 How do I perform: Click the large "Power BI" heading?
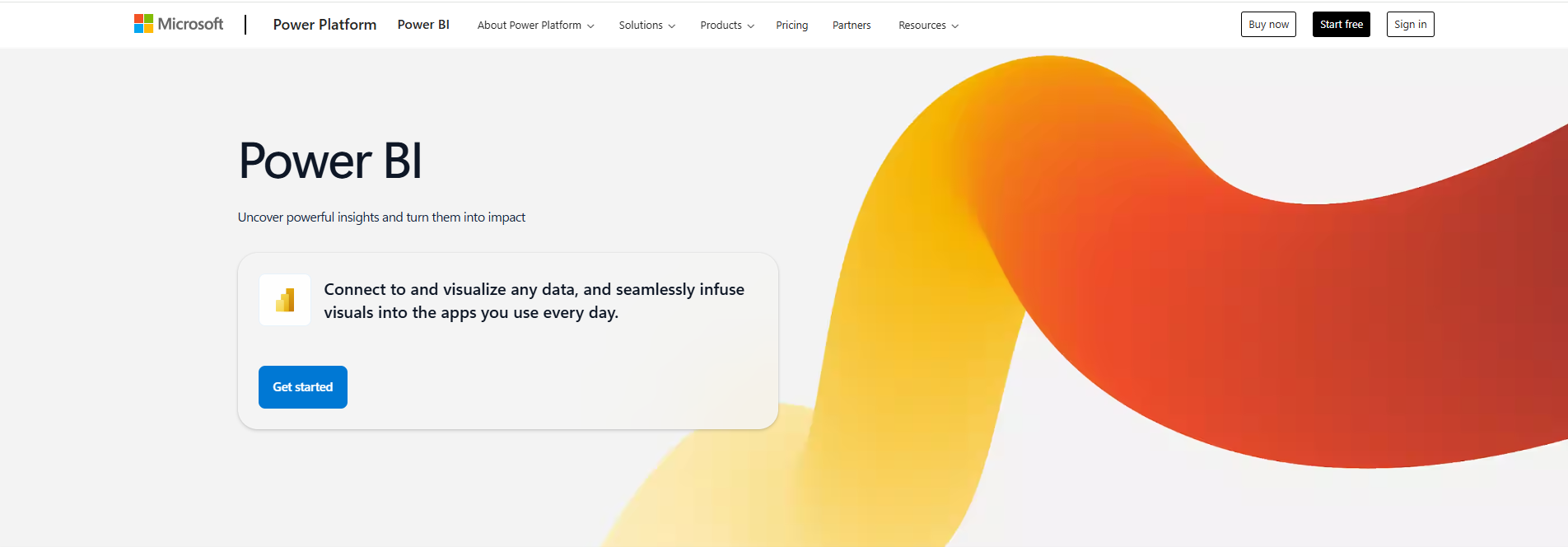pyautogui.click(x=330, y=161)
